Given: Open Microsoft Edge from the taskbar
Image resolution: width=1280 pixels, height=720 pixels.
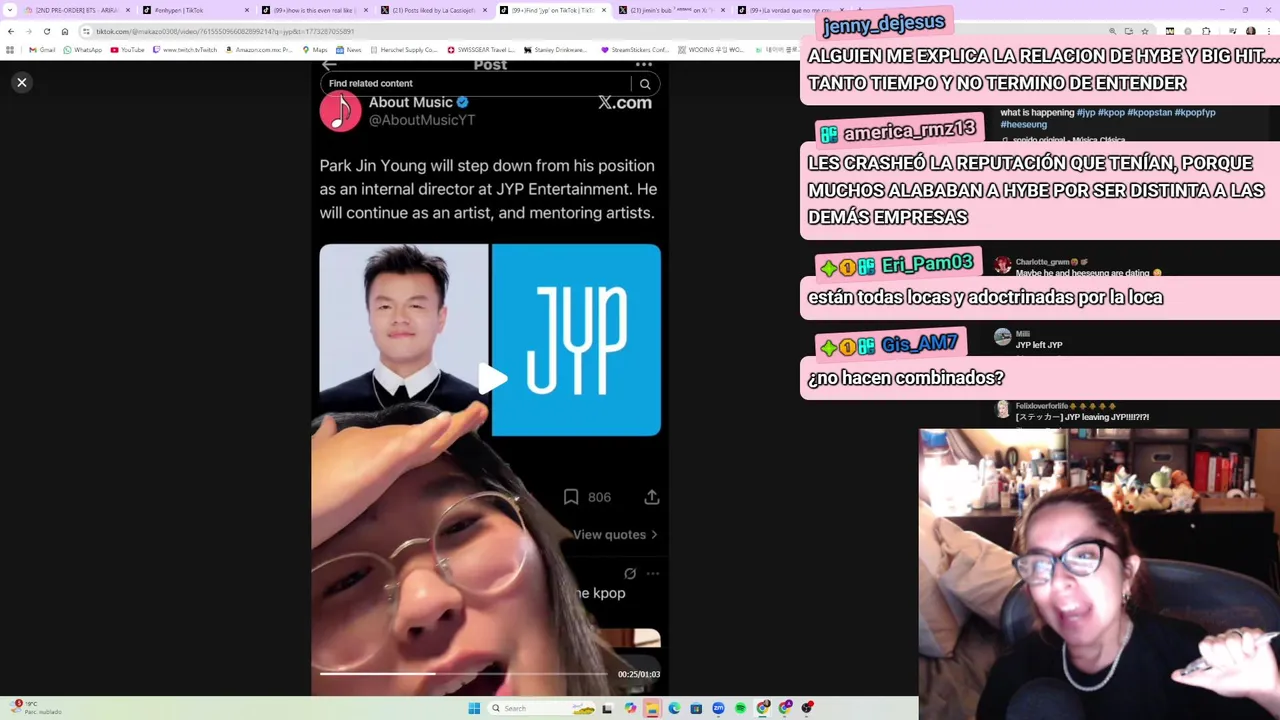Looking at the screenshot, I should [674, 708].
